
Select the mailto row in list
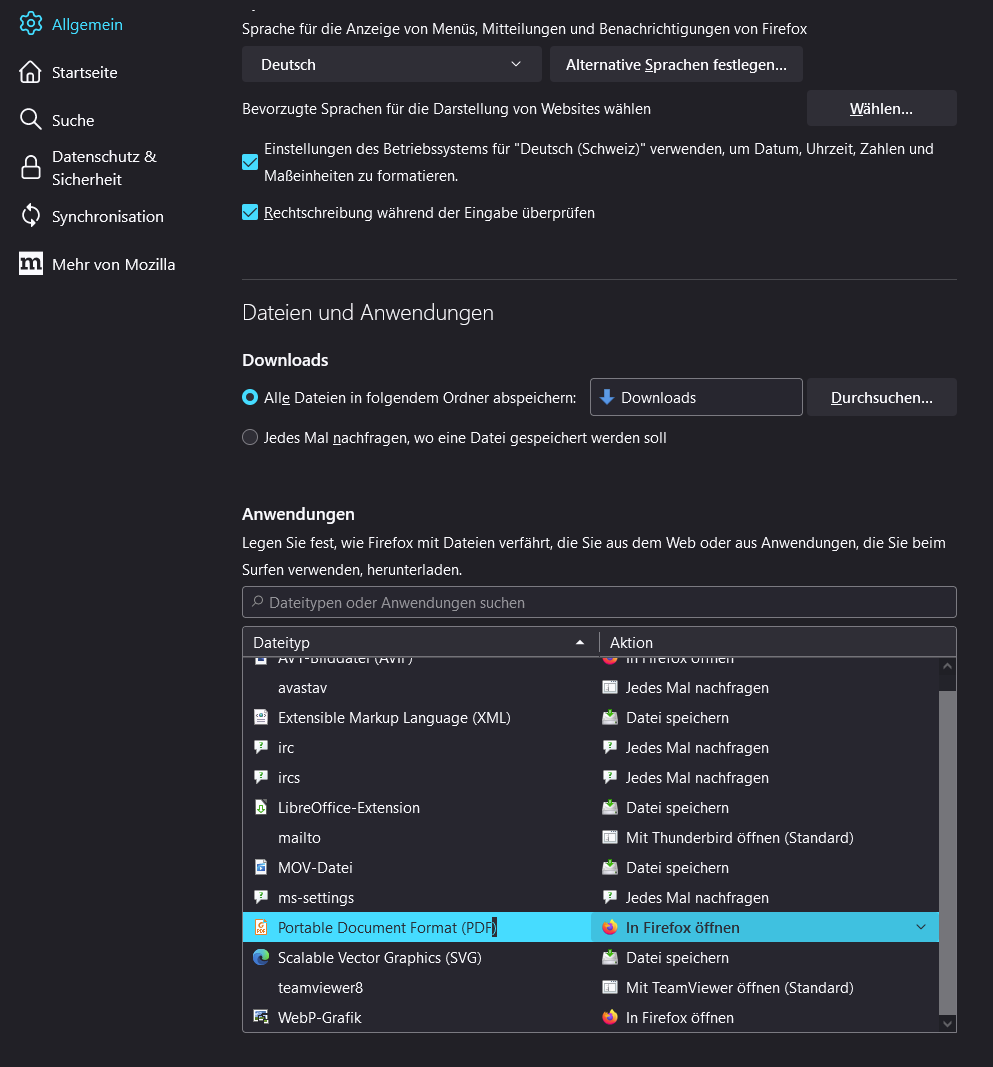click(x=420, y=838)
